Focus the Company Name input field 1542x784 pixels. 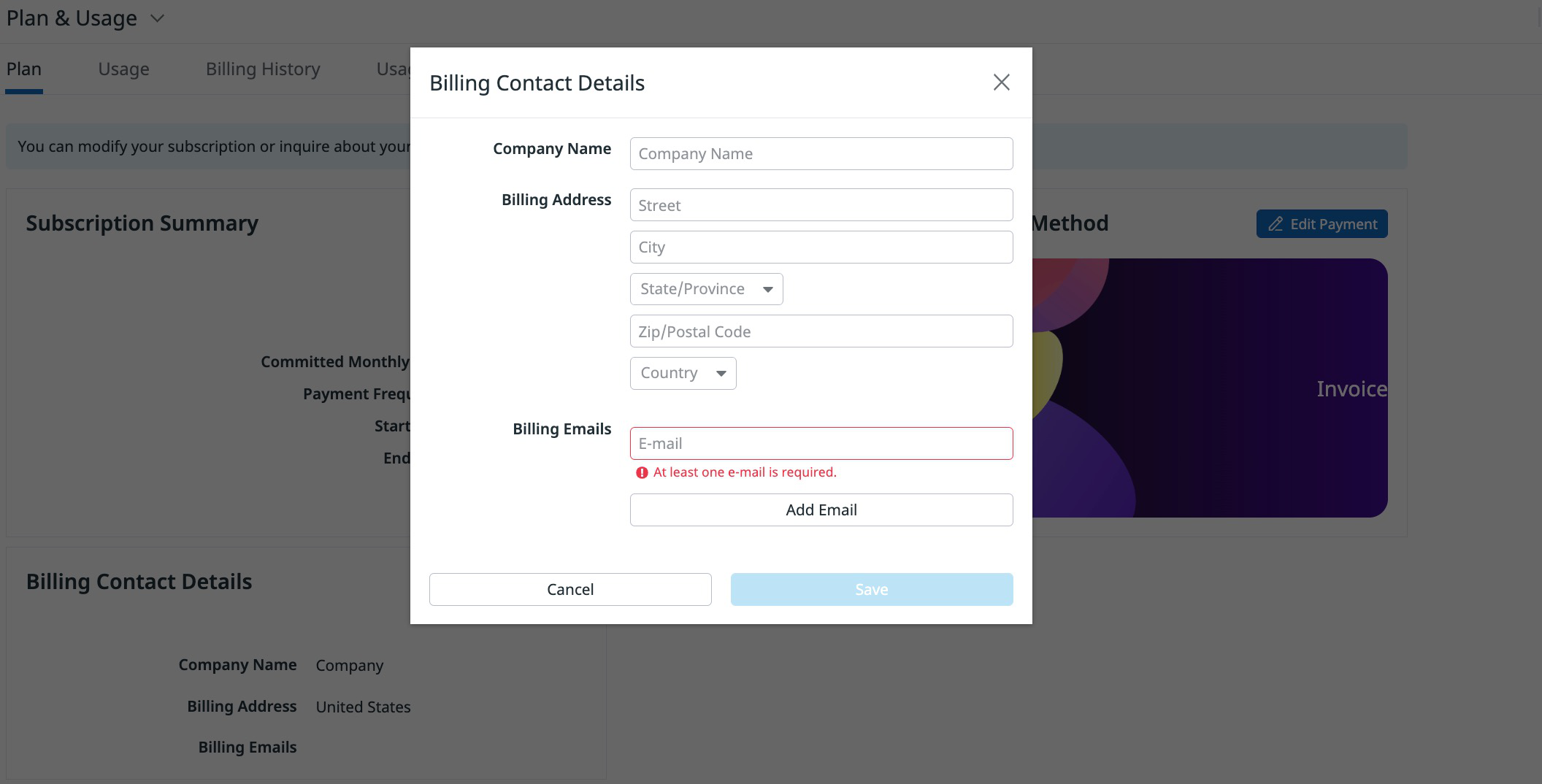point(821,154)
